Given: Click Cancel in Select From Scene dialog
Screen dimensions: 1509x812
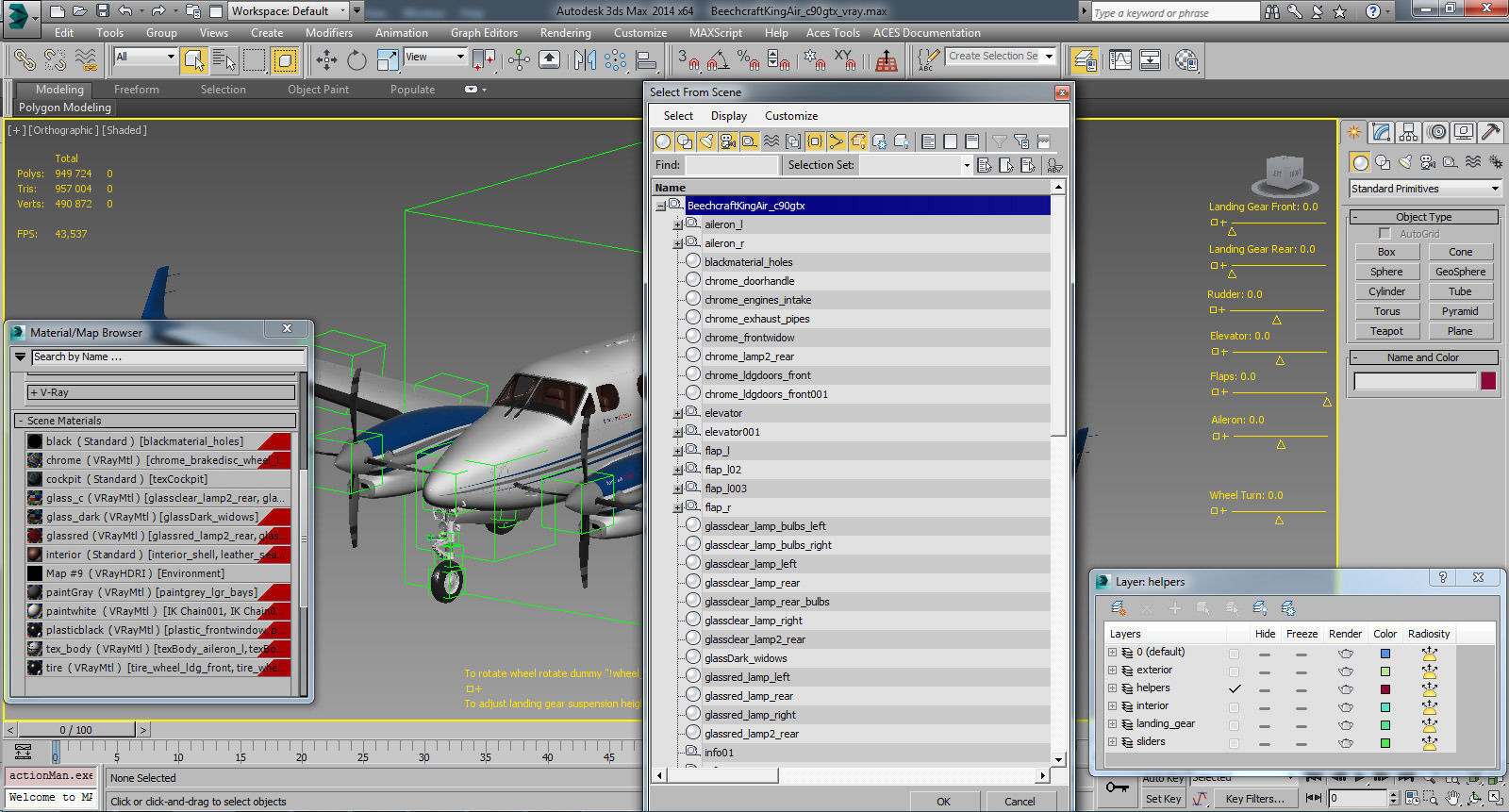Looking at the screenshot, I should (x=1020, y=802).
